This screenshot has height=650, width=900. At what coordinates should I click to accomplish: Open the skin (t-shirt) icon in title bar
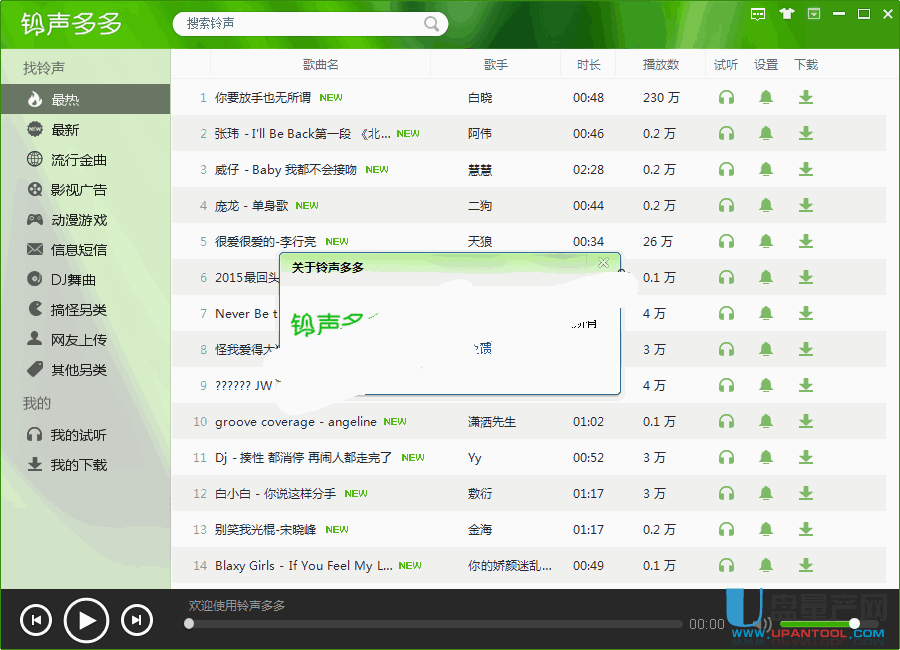(786, 14)
